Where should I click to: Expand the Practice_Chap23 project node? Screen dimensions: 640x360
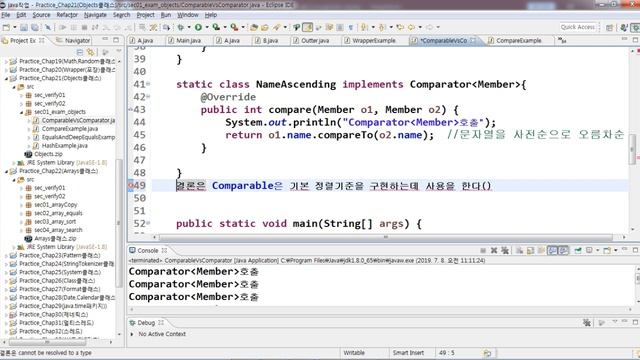tap(6, 256)
